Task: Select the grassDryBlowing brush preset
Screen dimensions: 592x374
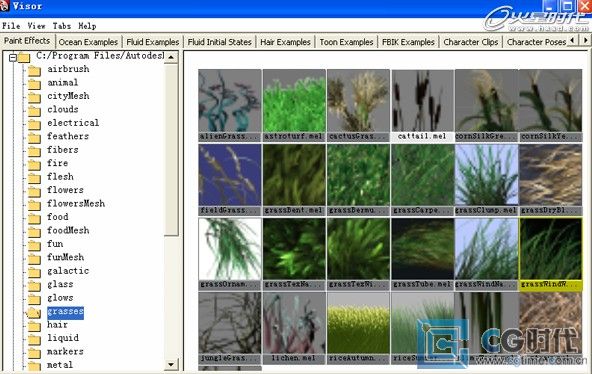Action: pyautogui.click(x=551, y=179)
